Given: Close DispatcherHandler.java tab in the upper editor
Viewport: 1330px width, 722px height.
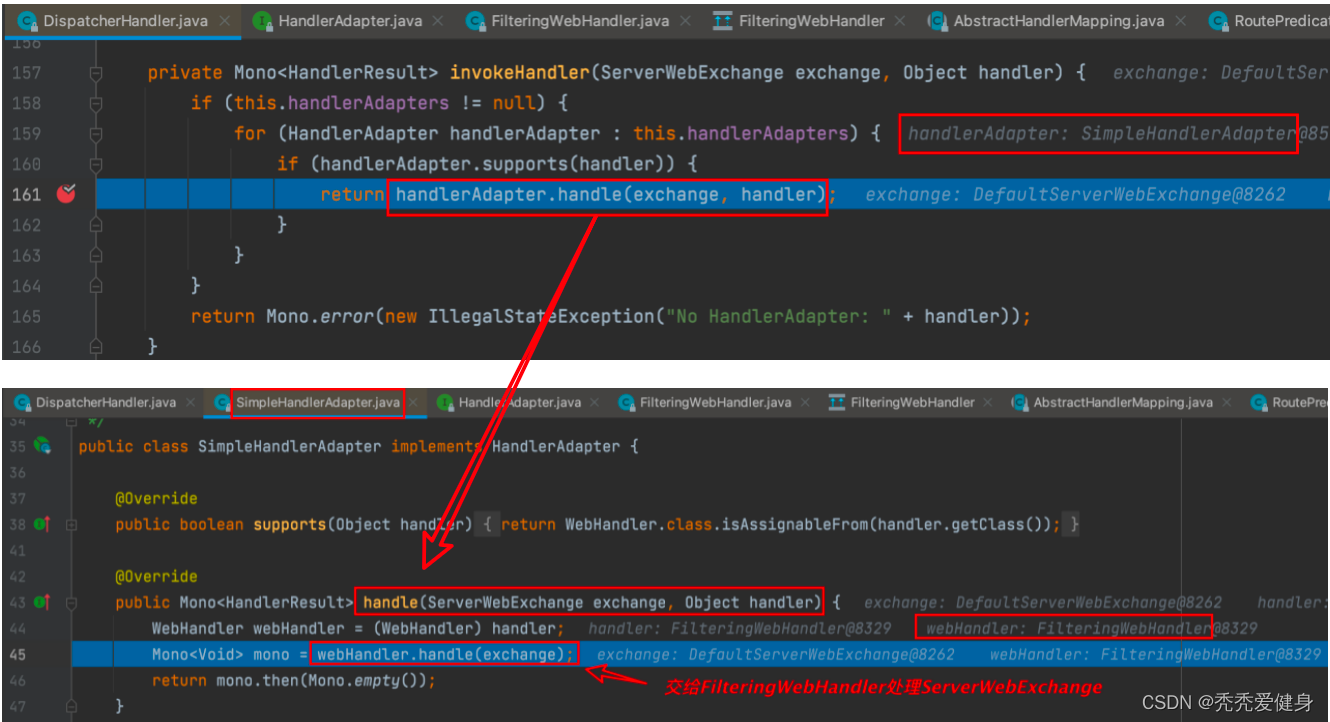Looking at the screenshot, I should click(x=223, y=20).
